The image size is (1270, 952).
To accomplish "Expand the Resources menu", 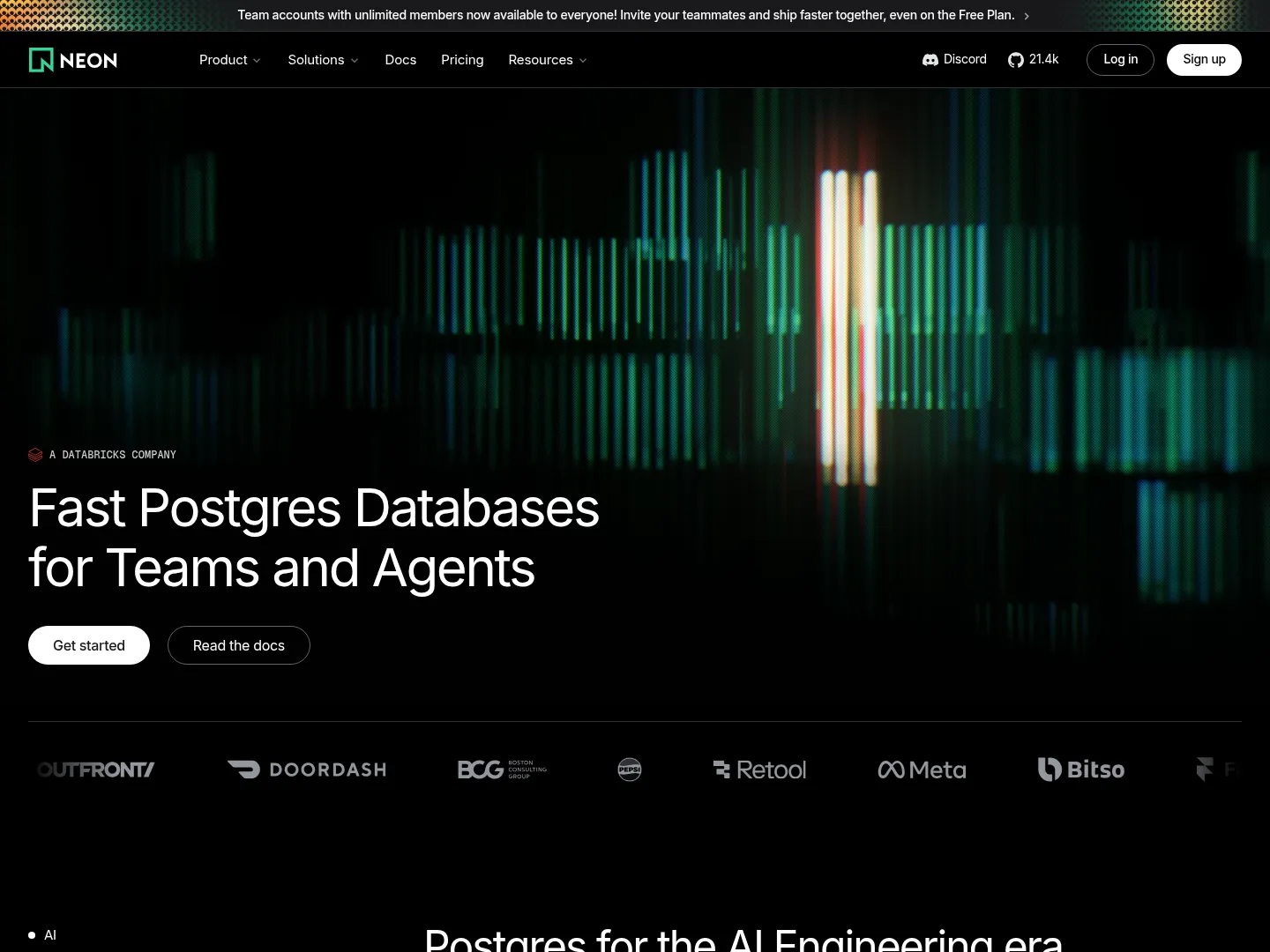I will 548,60.
